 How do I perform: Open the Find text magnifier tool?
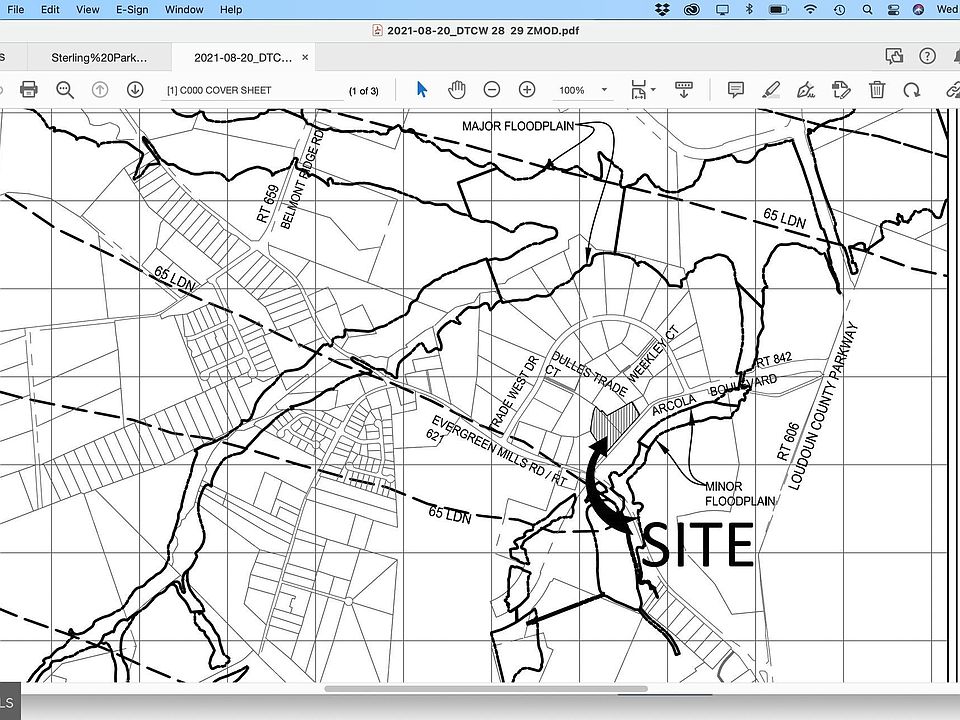pos(65,89)
